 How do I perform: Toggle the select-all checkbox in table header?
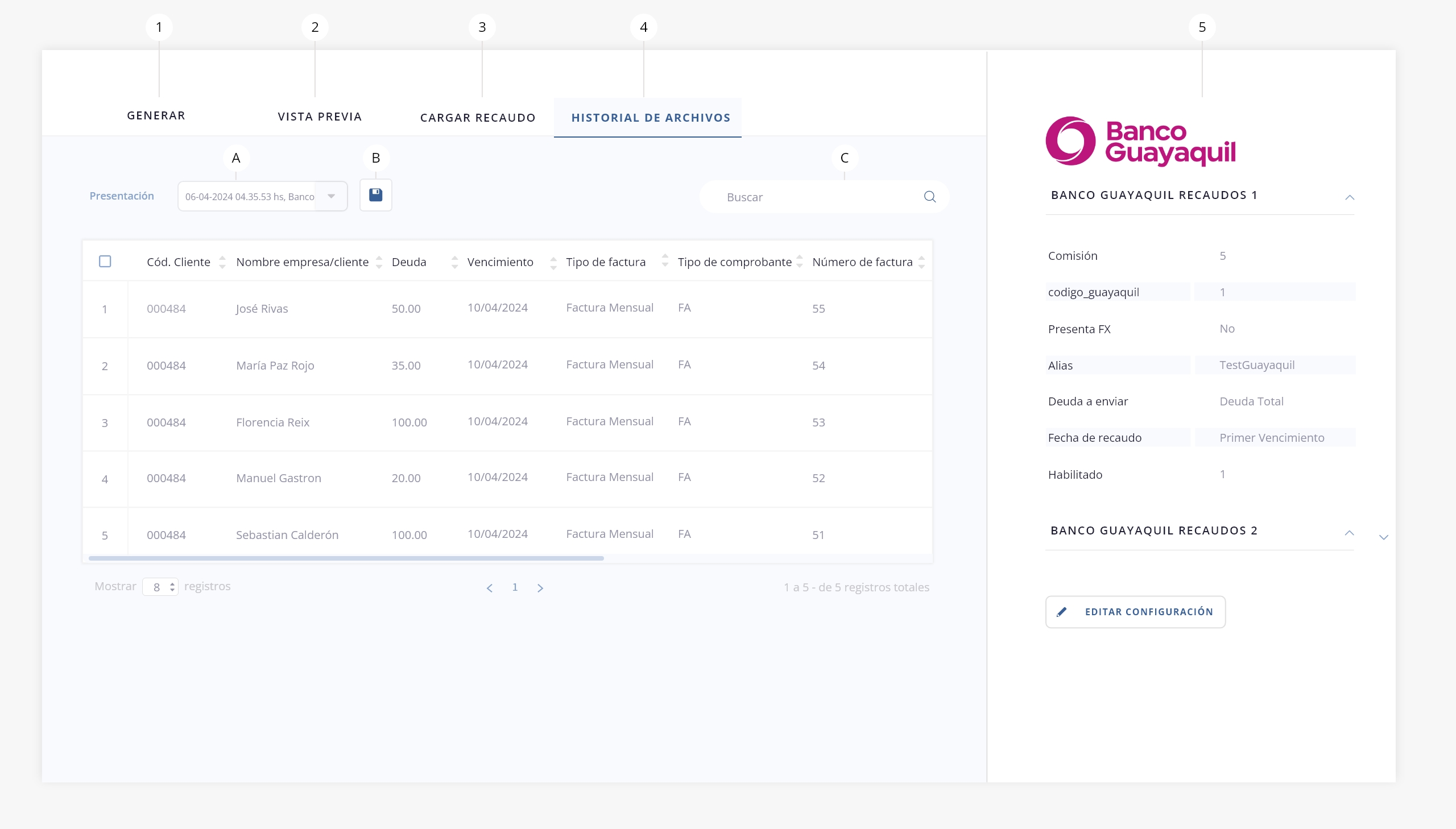click(x=105, y=262)
